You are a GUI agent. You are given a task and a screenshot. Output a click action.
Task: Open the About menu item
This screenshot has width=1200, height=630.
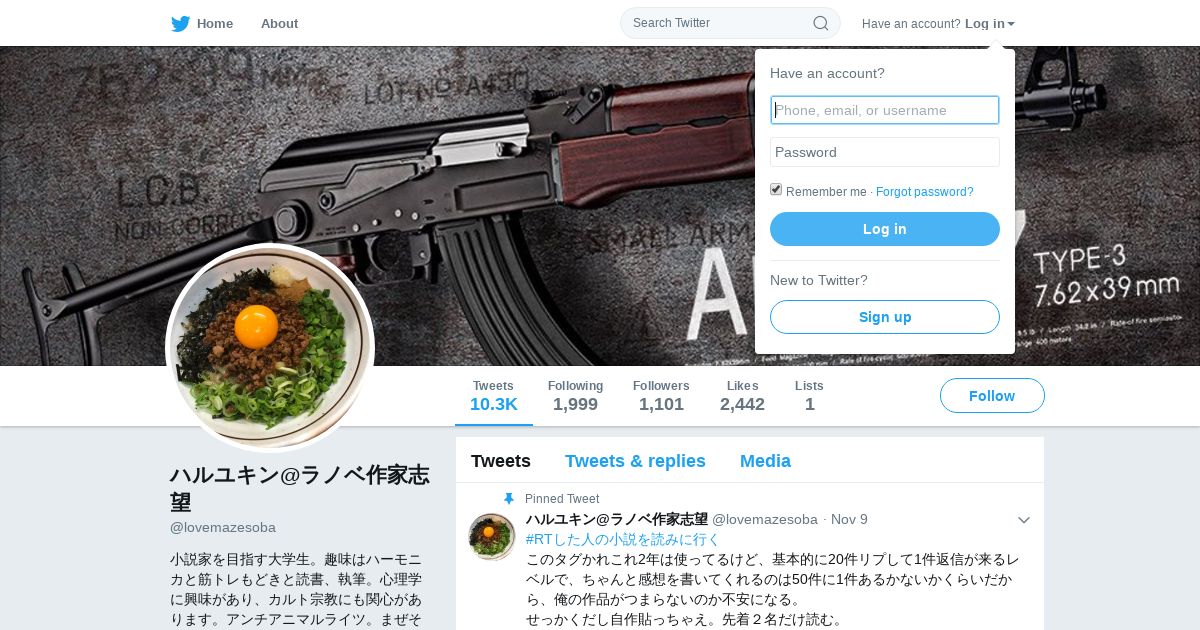coord(279,23)
